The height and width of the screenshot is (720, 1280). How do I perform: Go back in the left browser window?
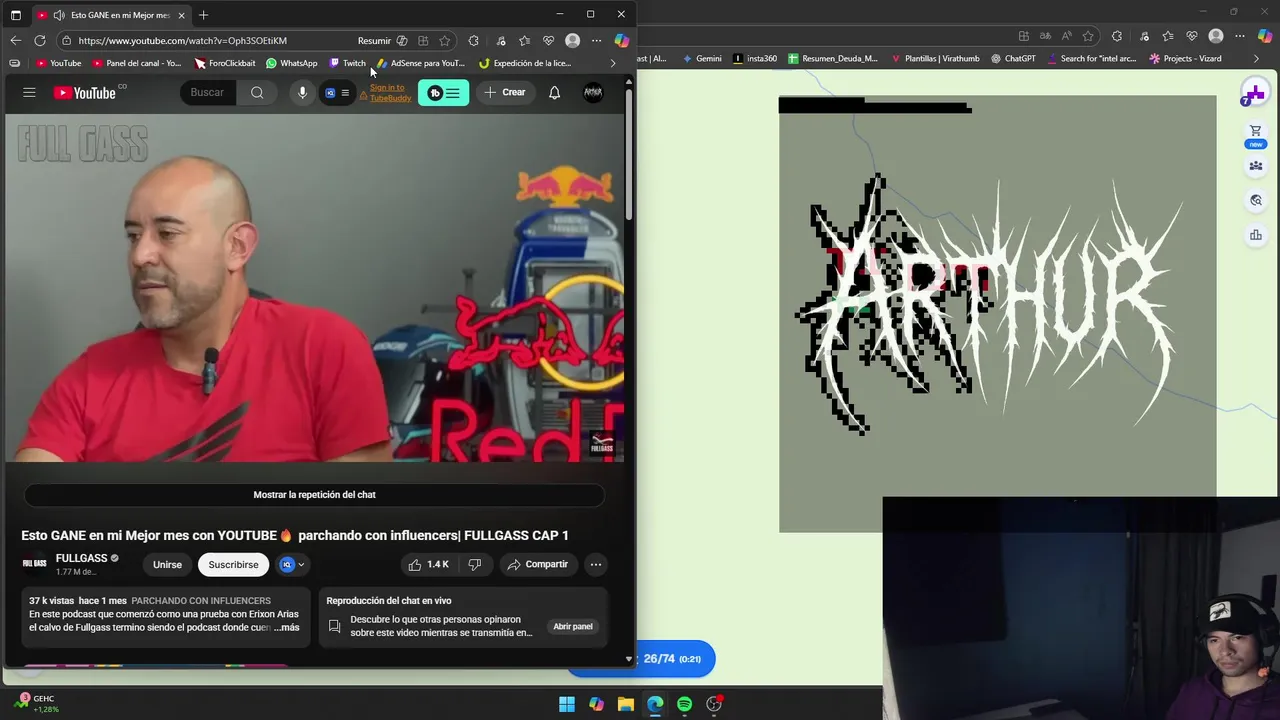[15, 40]
